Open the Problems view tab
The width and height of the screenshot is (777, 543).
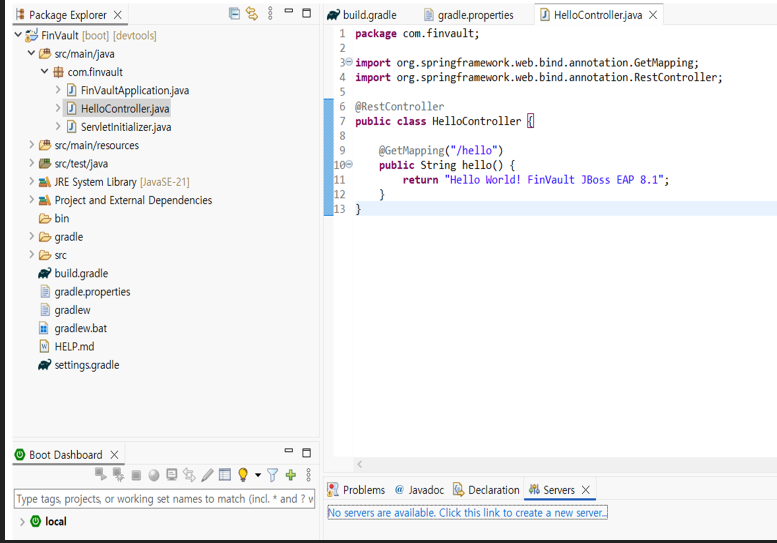pos(356,489)
